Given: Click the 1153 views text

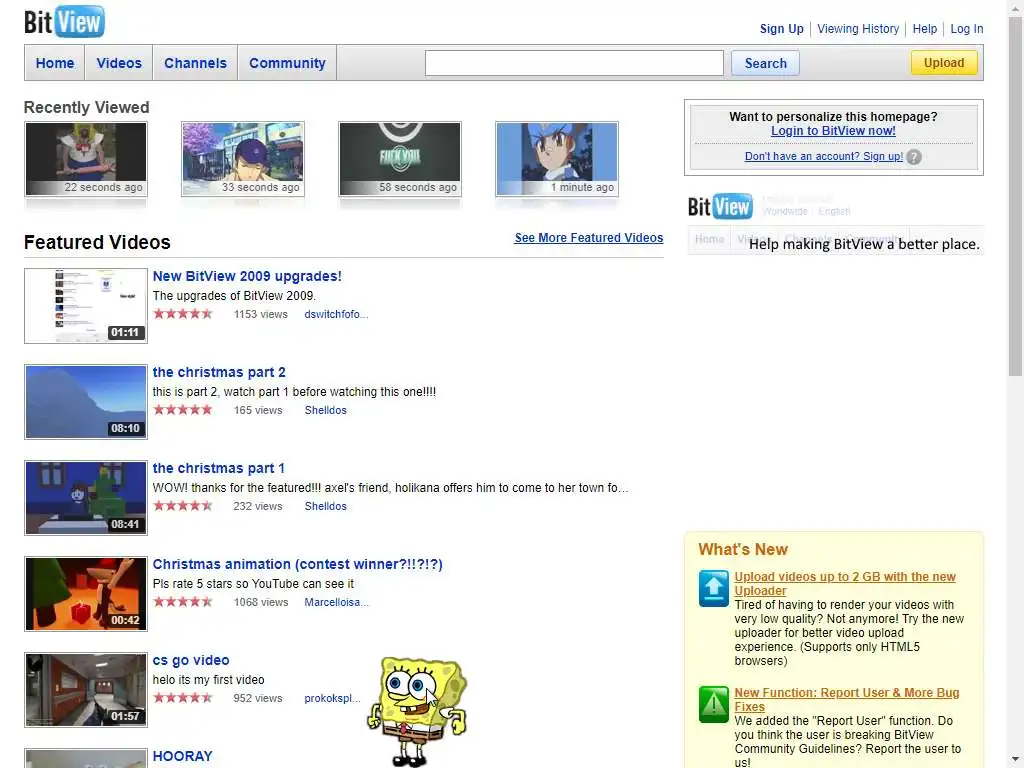Looking at the screenshot, I should [x=261, y=314].
